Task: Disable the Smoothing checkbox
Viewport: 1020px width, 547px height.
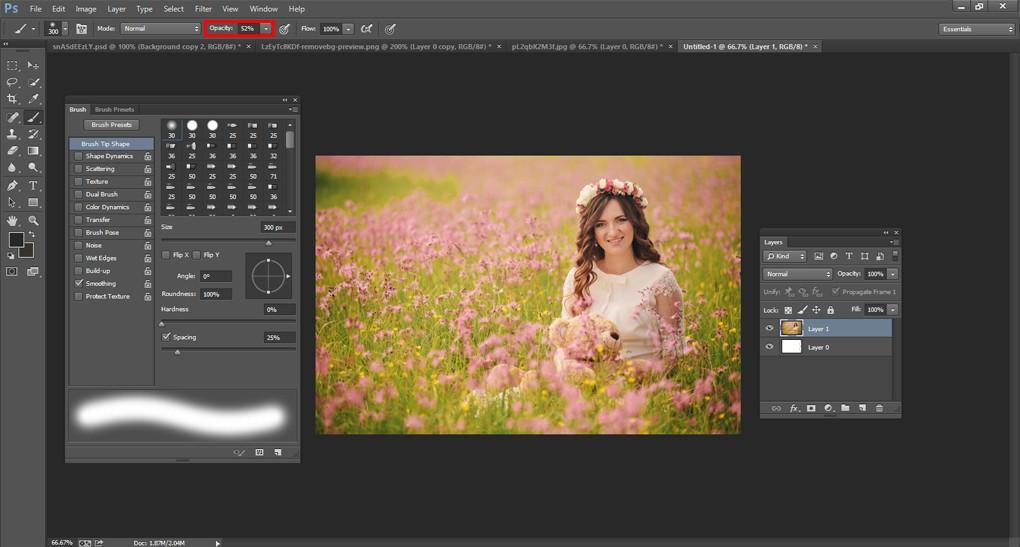Action: point(79,284)
